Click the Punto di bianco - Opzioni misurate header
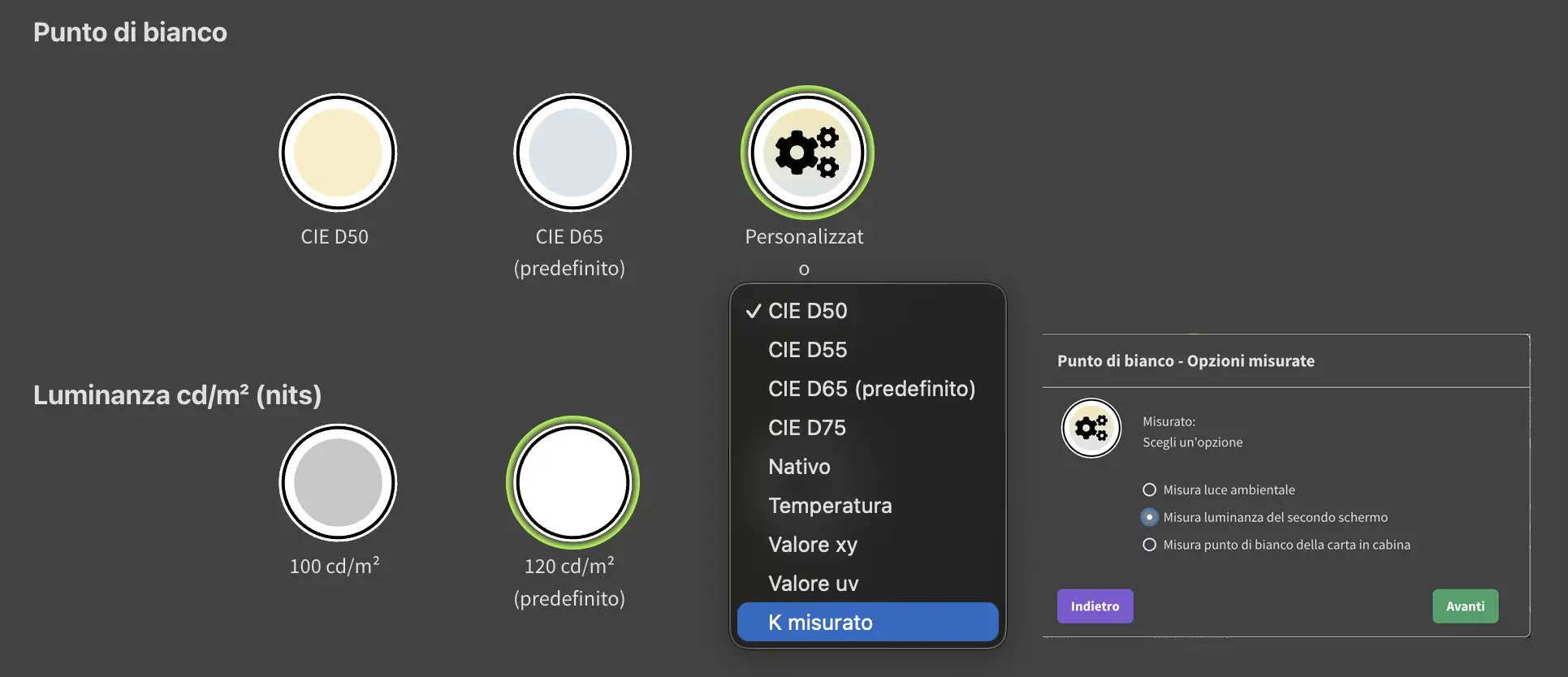The image size is (1568, 677). [1186, 360]
